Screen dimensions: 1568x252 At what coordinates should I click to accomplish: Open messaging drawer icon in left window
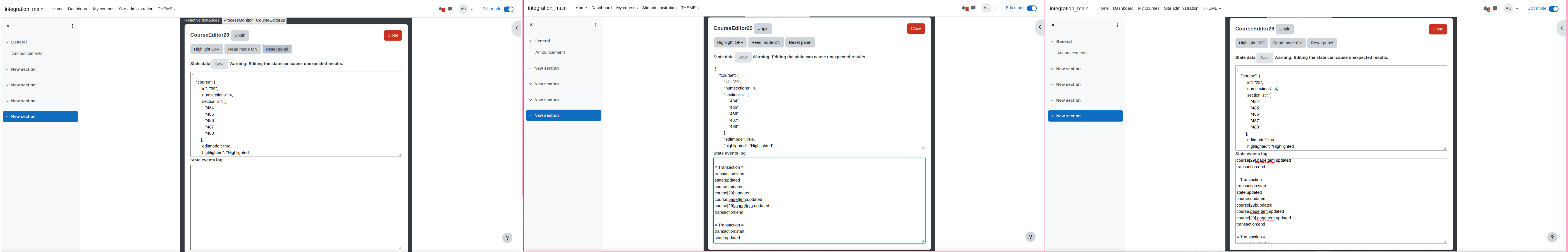[x=450, y=9]
